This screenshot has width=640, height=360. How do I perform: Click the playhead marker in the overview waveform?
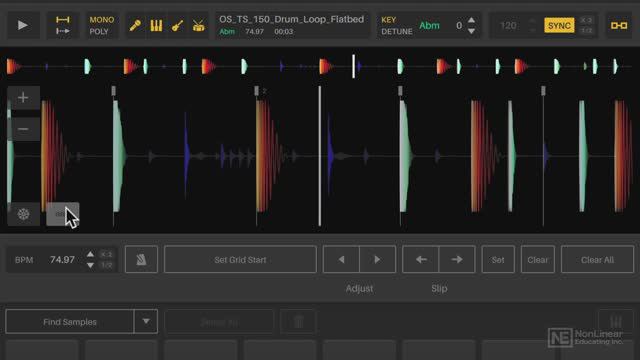click(x=353, y=66)
